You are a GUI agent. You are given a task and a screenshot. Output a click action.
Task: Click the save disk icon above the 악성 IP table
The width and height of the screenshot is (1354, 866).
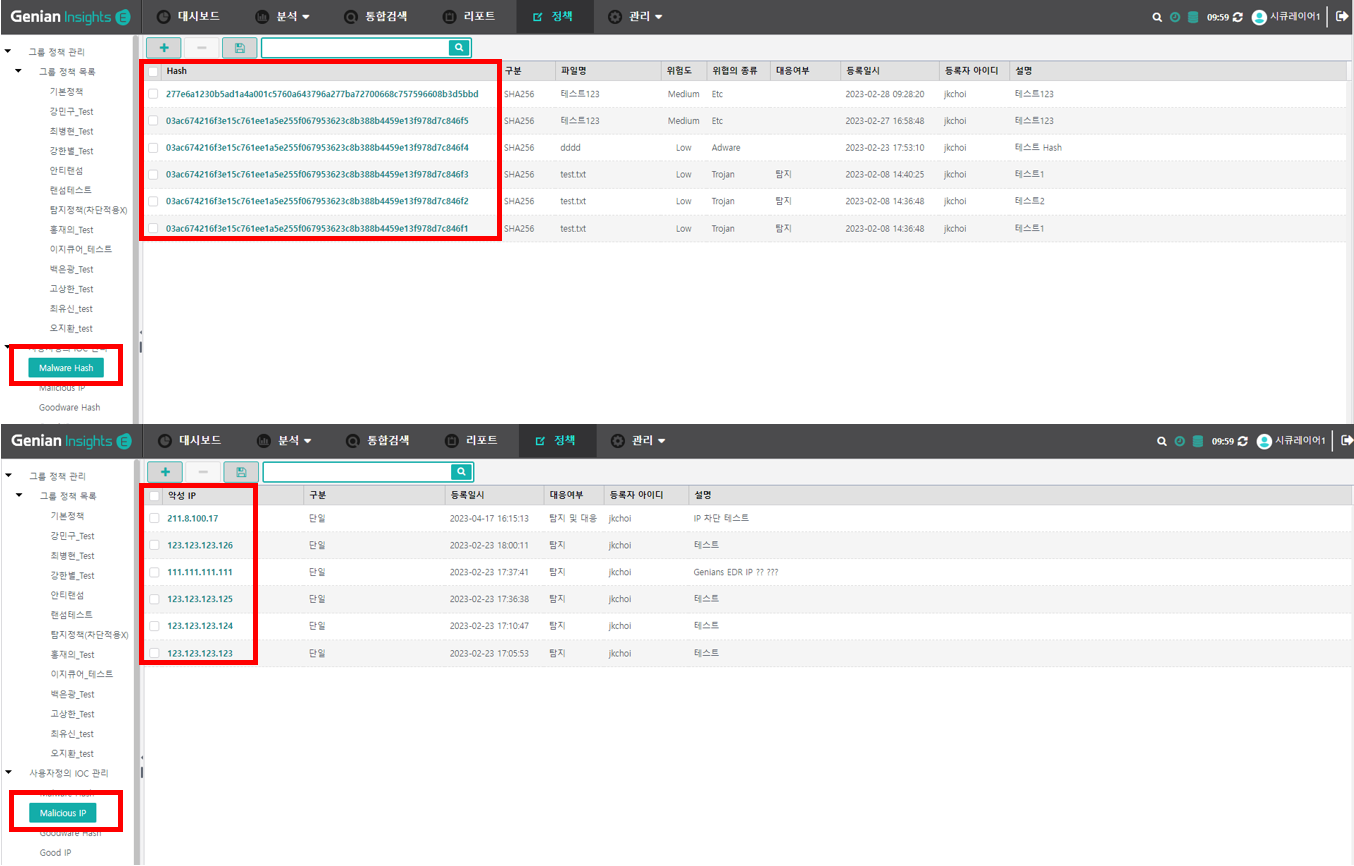tap(241, 471)
